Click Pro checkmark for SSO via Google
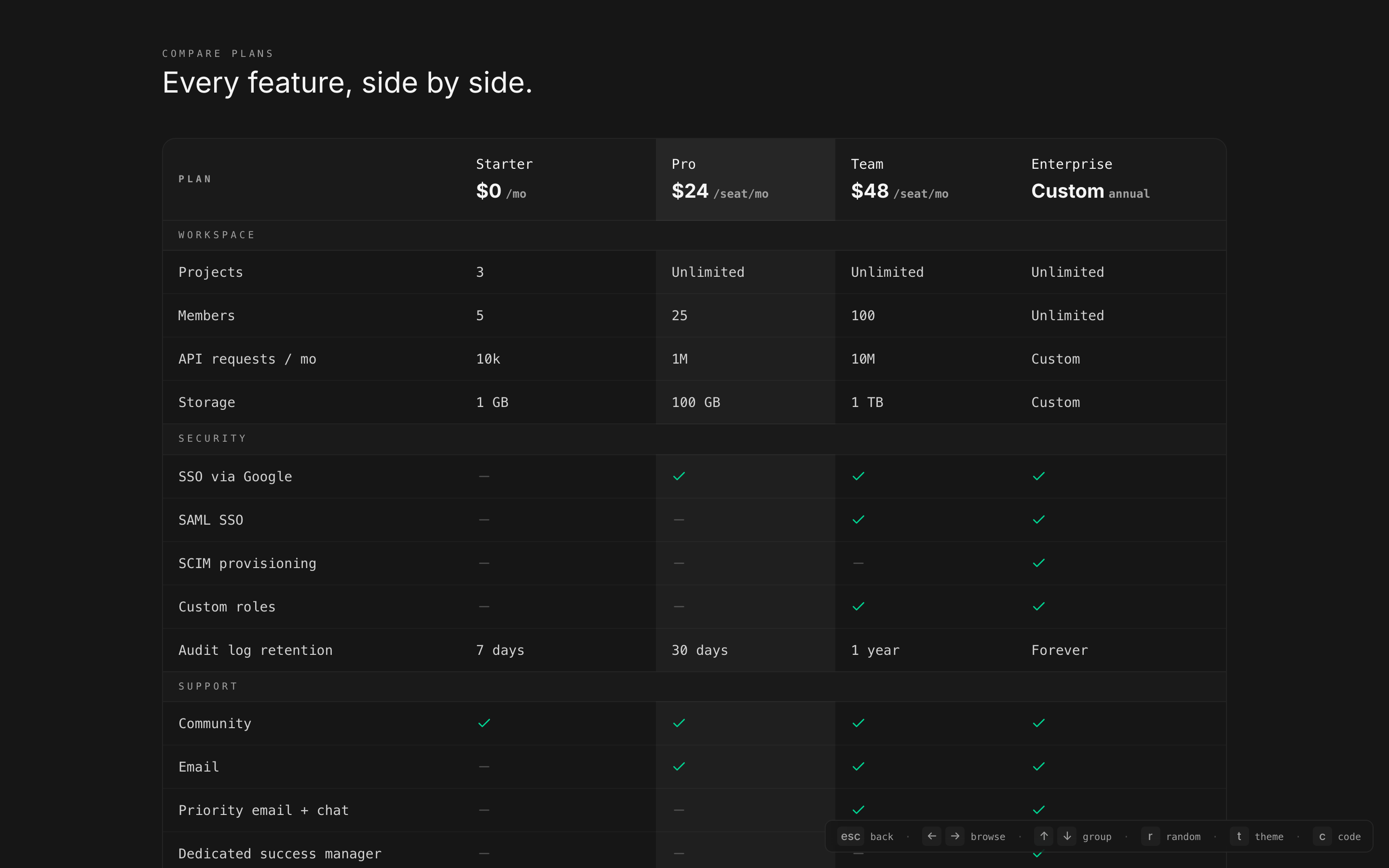Image resolution: width=1389 pixels, height=868 pixels. click(679, 476)
